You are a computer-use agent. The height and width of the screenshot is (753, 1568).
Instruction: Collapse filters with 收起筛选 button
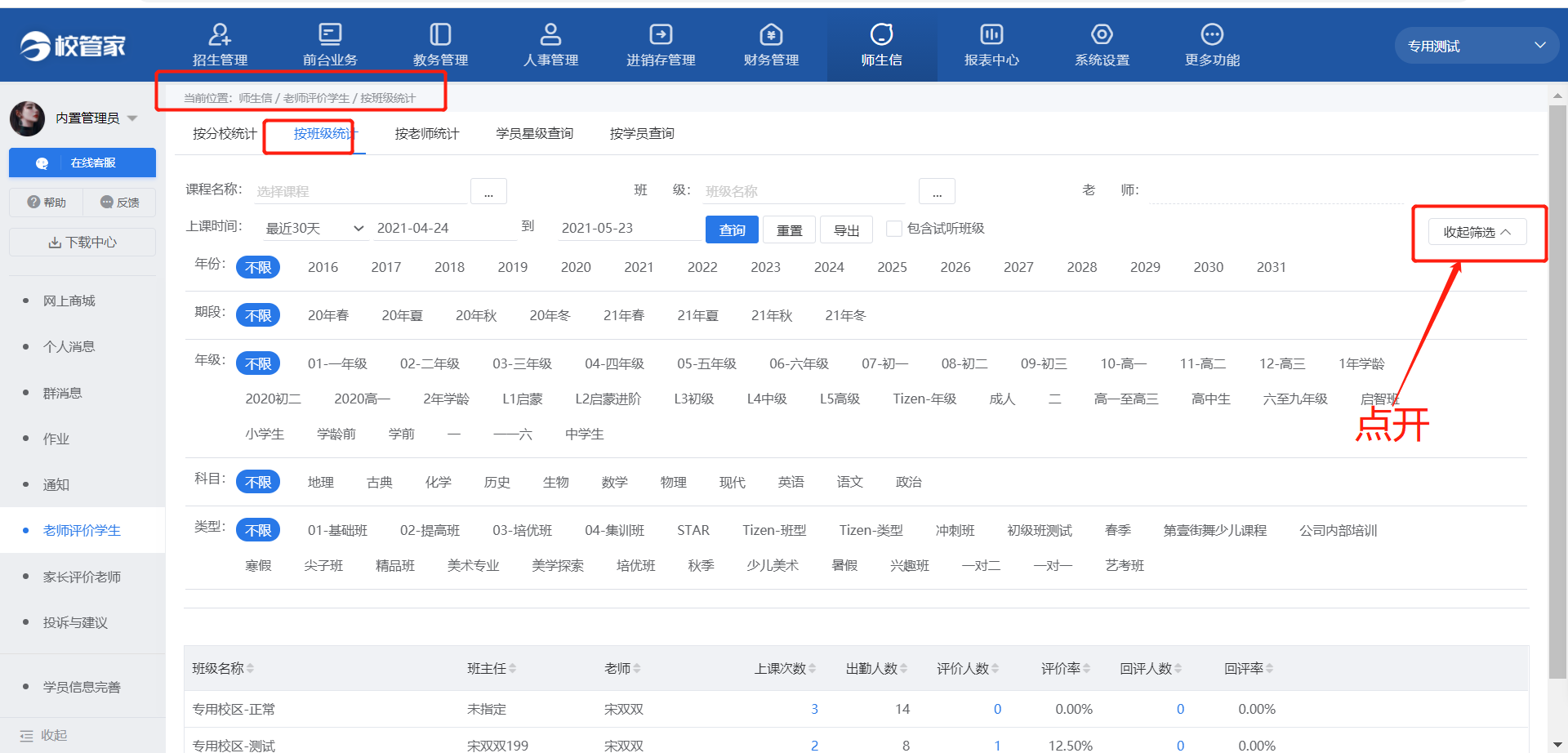pos(1477,232)
